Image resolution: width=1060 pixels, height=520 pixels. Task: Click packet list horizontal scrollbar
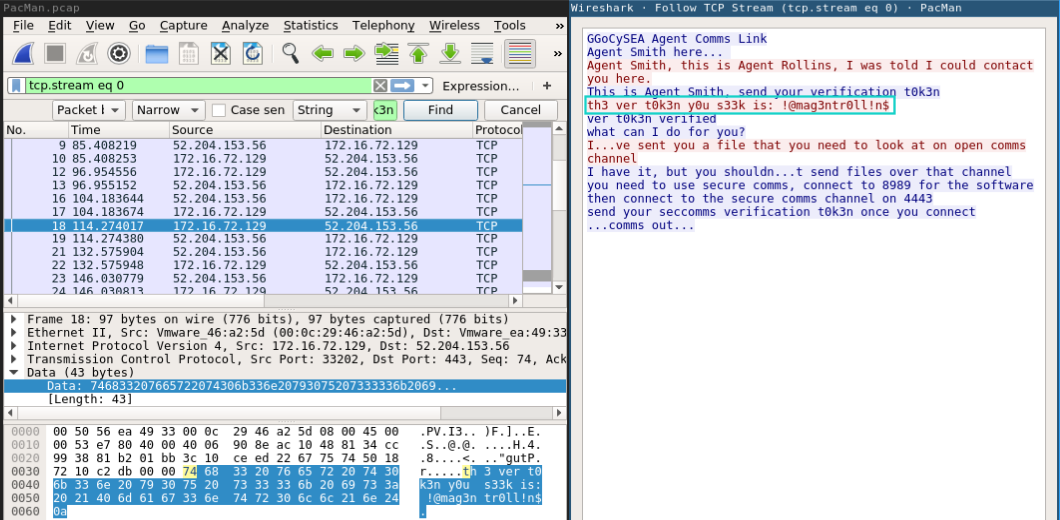pos(263,300)
